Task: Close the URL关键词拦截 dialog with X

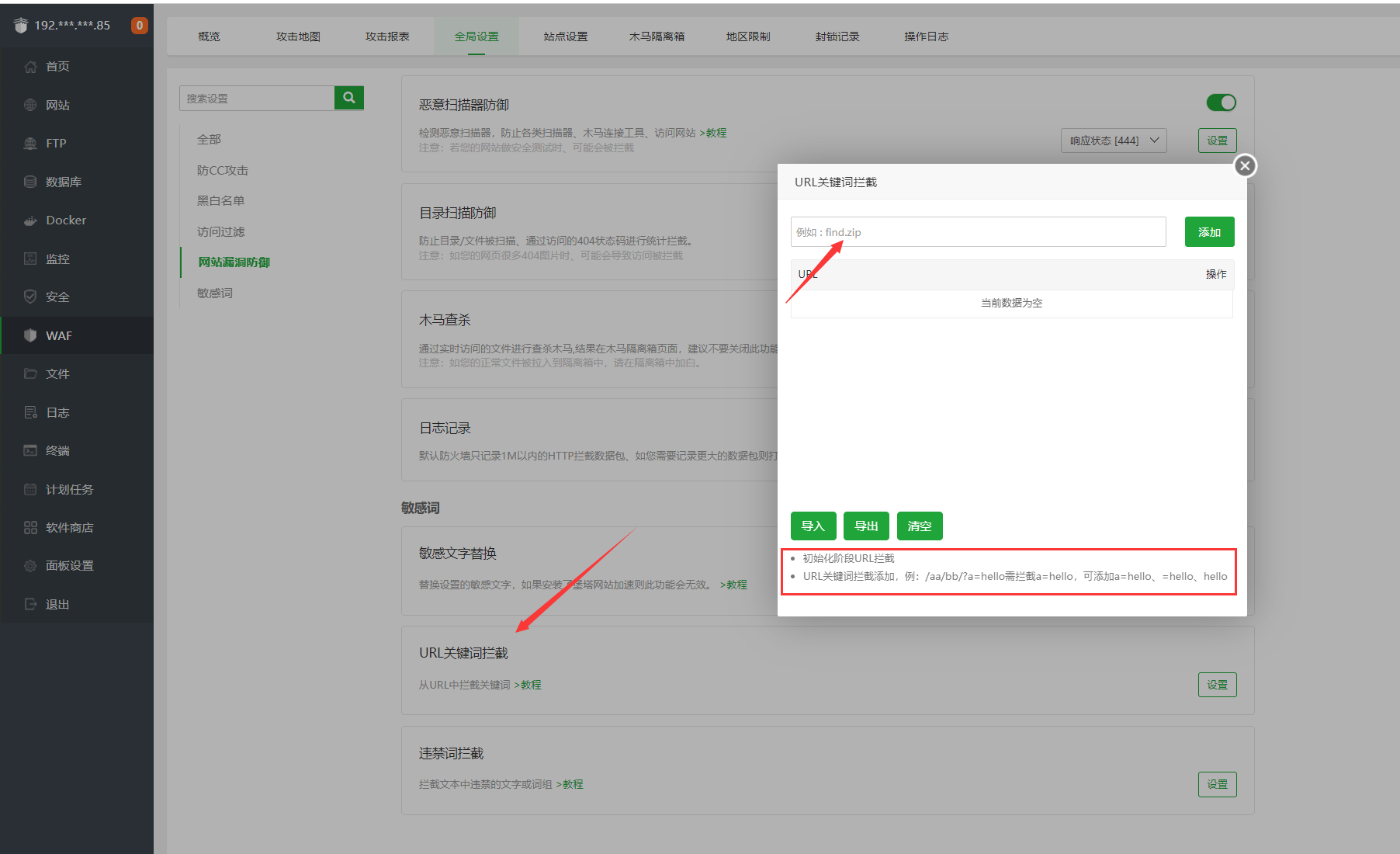Action: (1245, 165)
